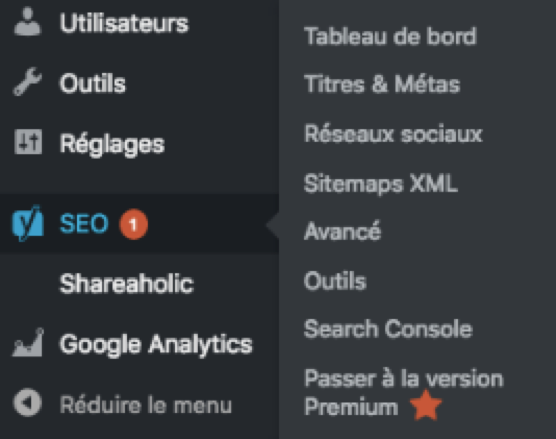Go to Tableau de bord submenu
This screenshot has height=439, width=556.
click(390, 36)
